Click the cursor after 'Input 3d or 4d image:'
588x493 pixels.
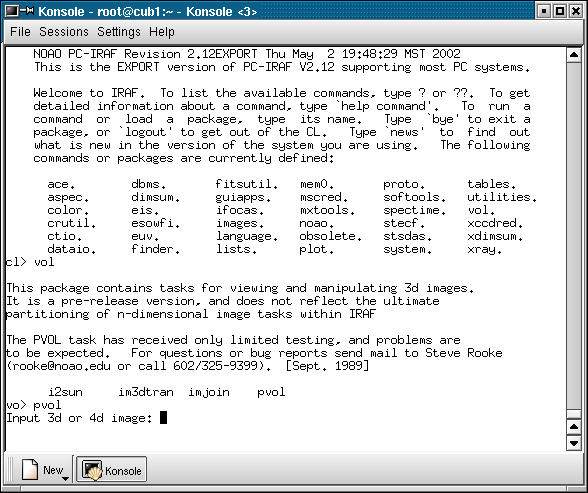point(164,418)
